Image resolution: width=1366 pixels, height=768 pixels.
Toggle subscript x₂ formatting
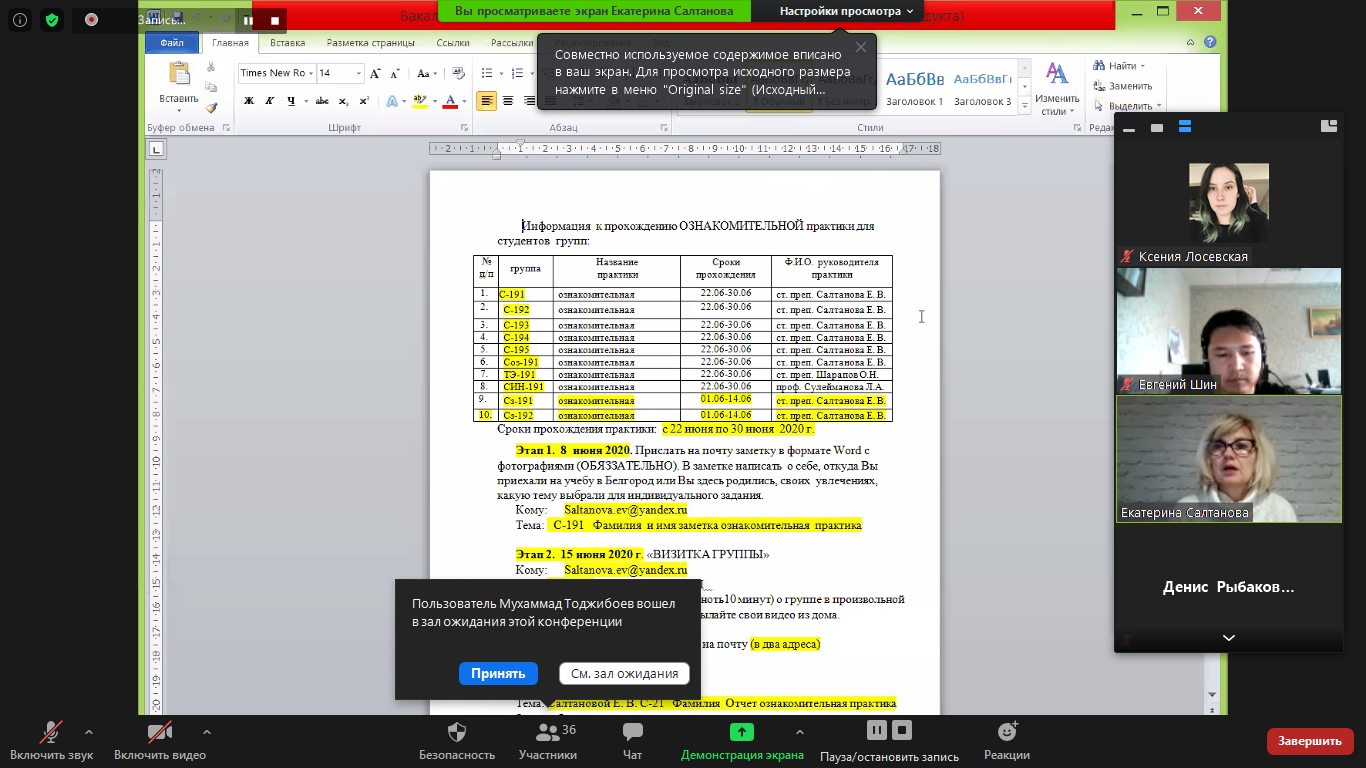click(344, 101)
